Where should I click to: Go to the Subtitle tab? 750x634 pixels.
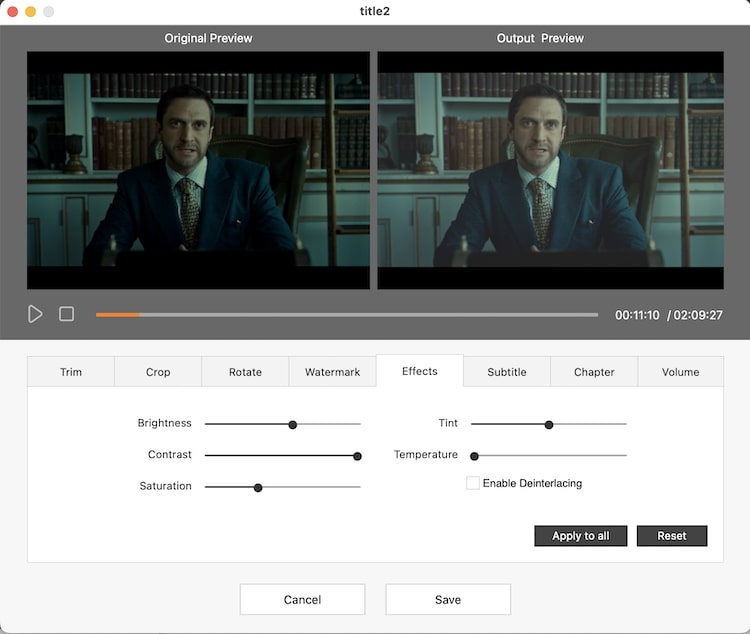pyautogui.click(x=507, y=372)
